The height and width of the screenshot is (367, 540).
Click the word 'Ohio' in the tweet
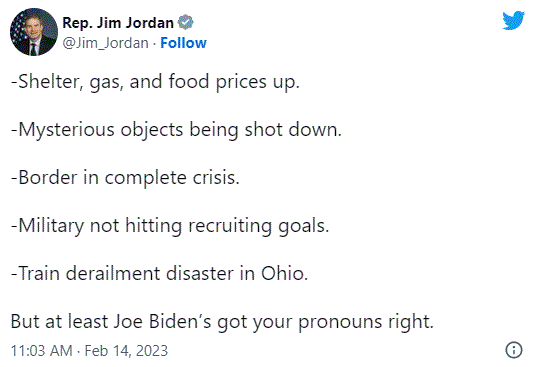tap(284, 274)
